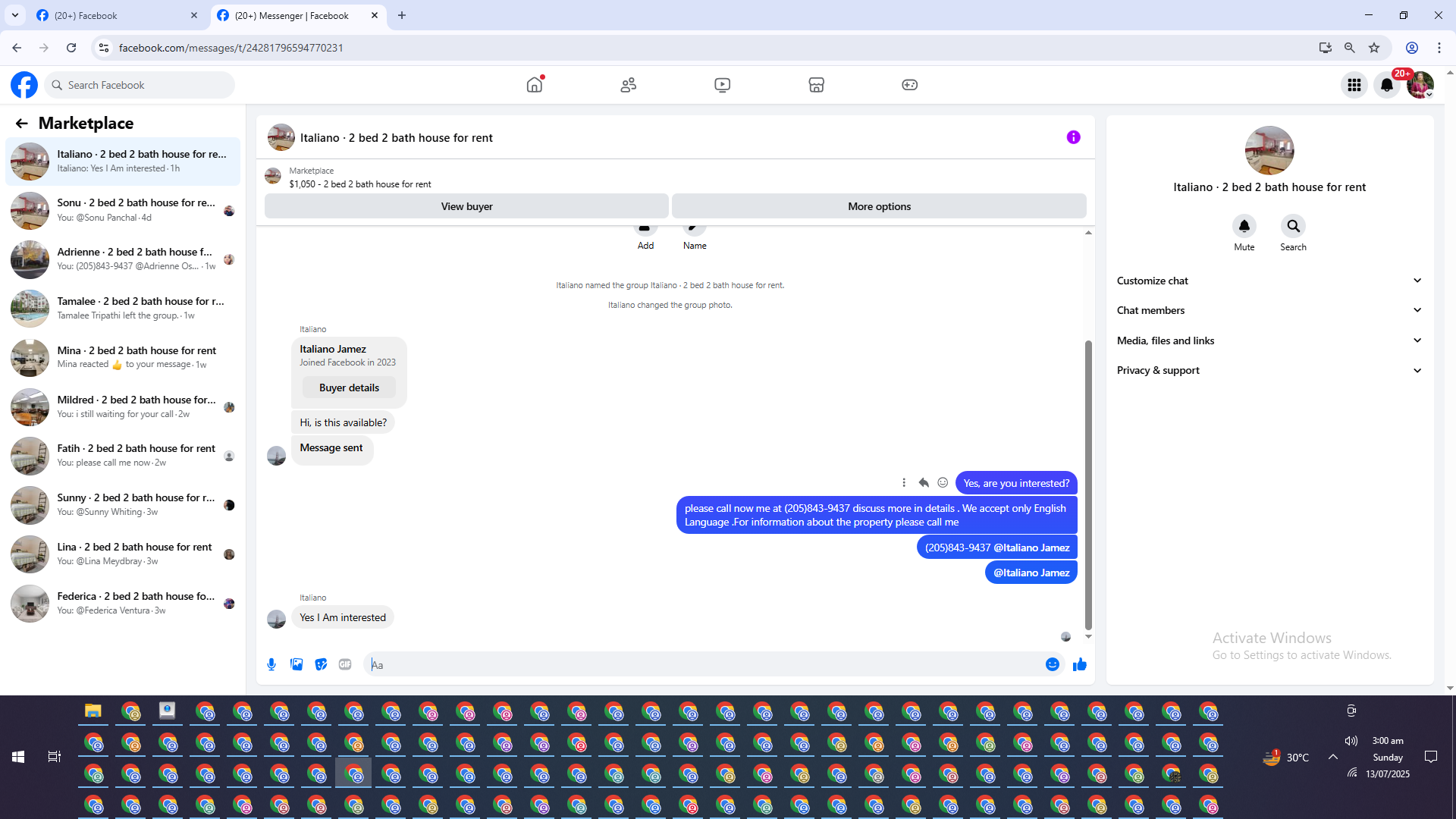Open the sticker picker icon
This screenshot has height=819, width=1456.
coord(321,664)
